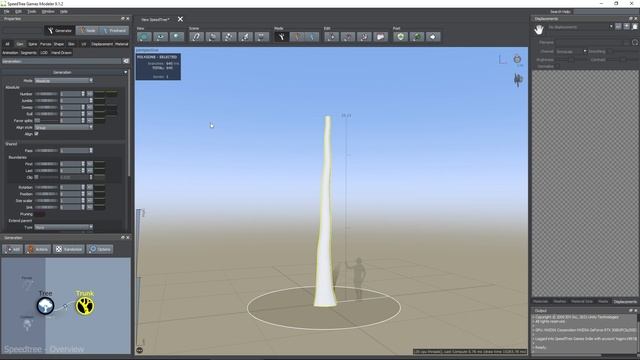Screen dimensions: 640x360
Task: Close the New SpeedTree document tab
Action: (x=180, y=19)
